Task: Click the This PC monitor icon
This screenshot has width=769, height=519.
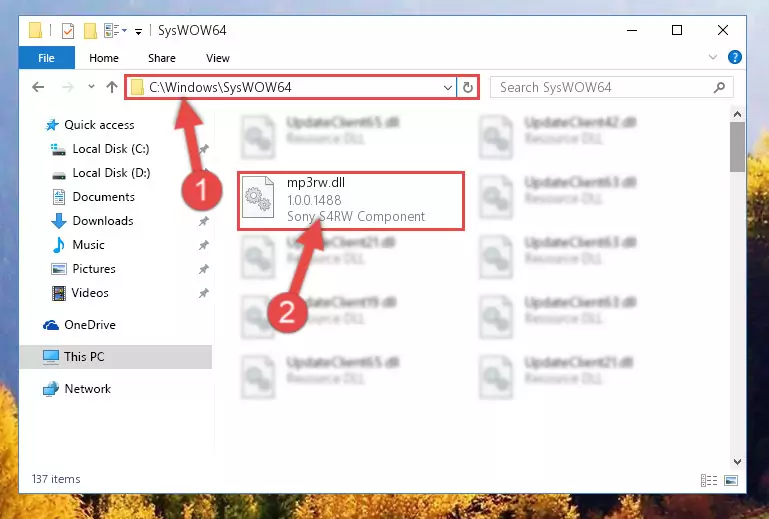Action: pyautogui.click(x=51, y=357)
